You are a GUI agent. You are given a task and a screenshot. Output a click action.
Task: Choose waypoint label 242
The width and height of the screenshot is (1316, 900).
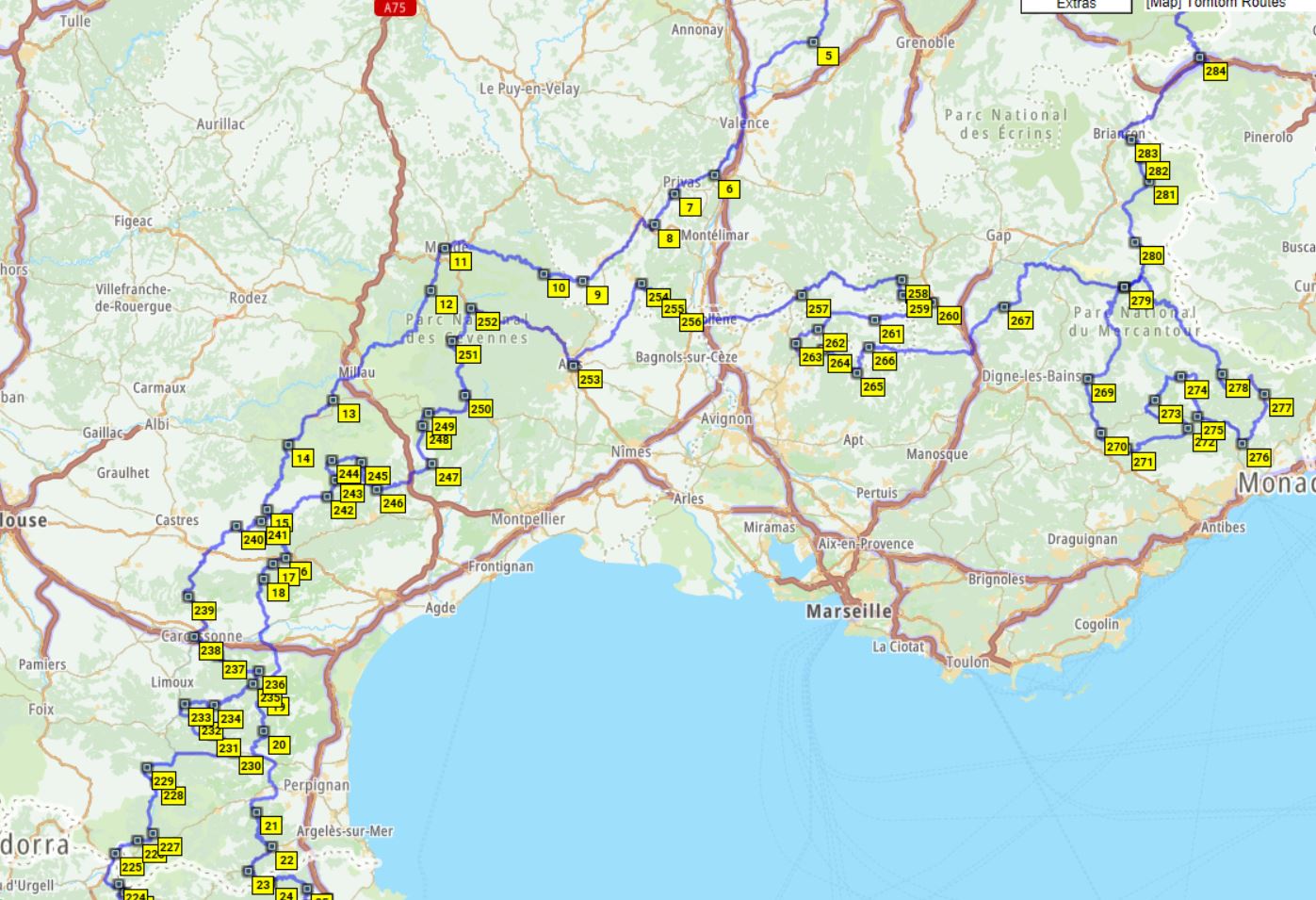pos(344,510)
